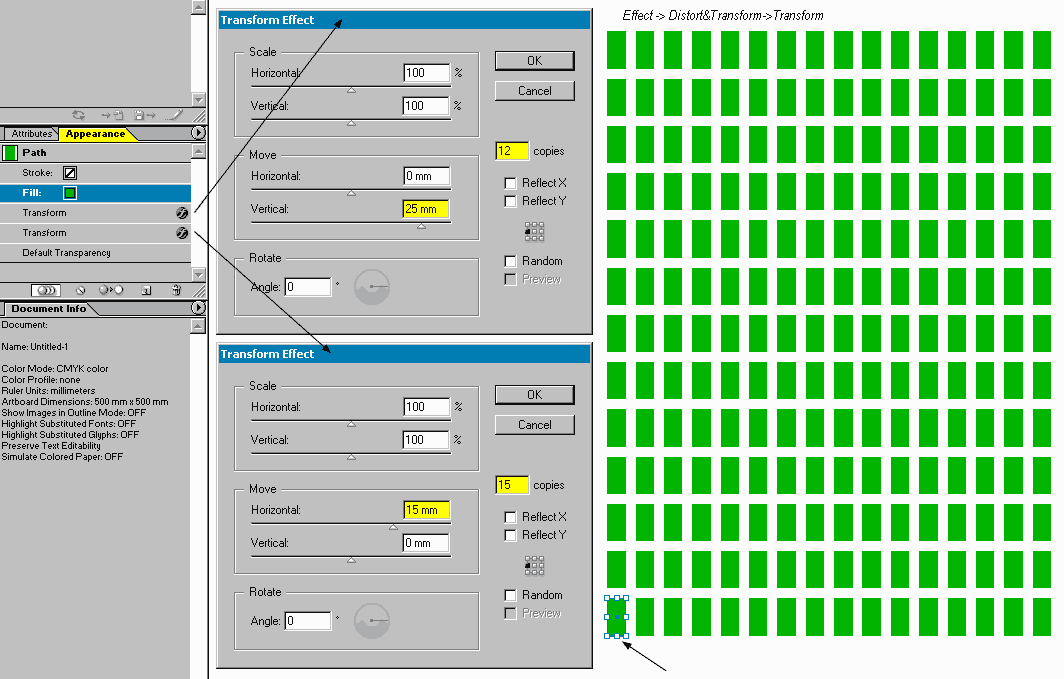Toggle Preview in 12-copies dialog

(x=510, y=279)
